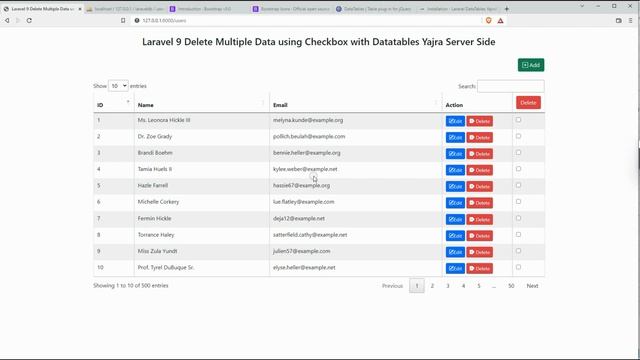
Task: Check the checkbox for Tamia Huels II
Action: [518, 169]
